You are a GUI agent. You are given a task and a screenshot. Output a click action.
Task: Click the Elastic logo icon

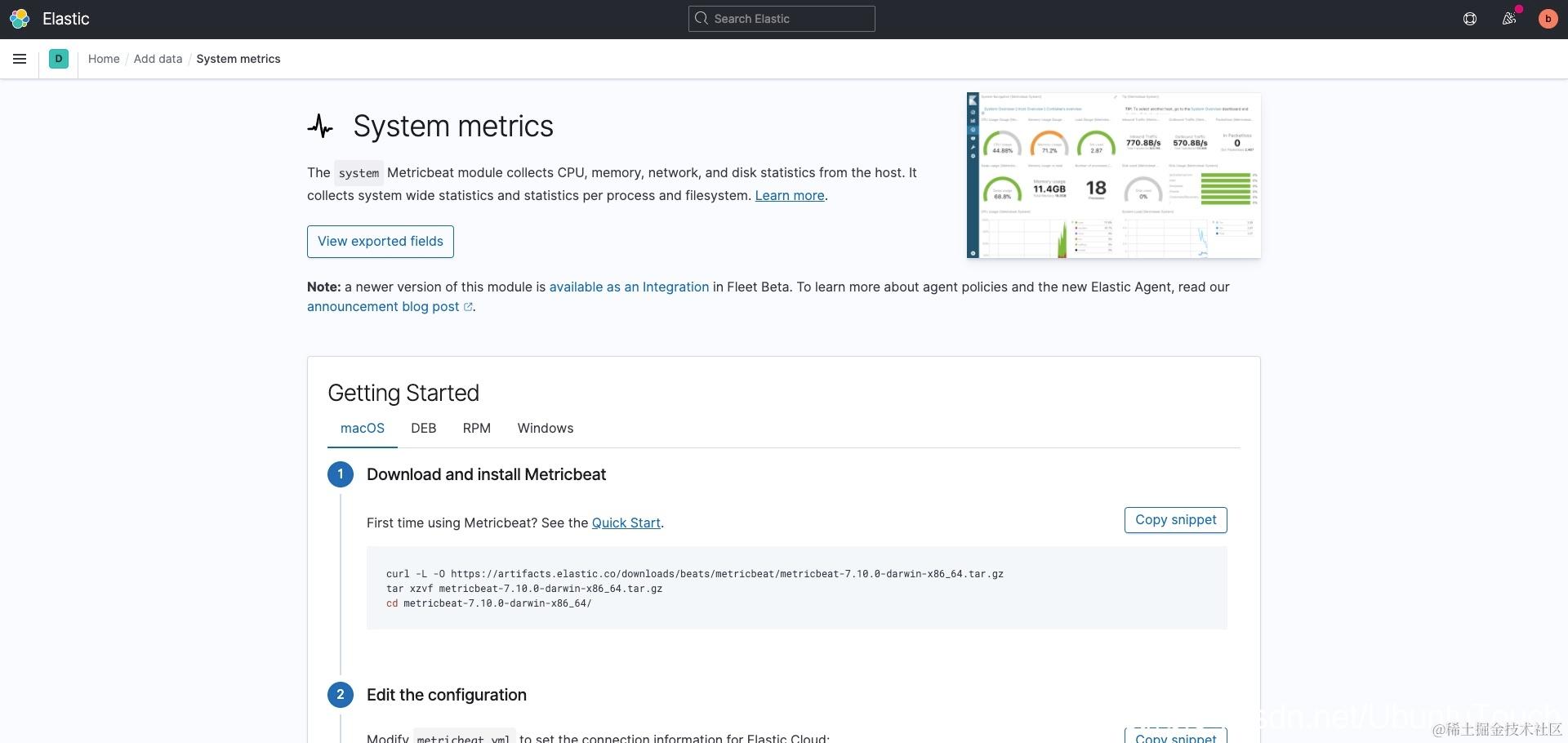(20, 19)
